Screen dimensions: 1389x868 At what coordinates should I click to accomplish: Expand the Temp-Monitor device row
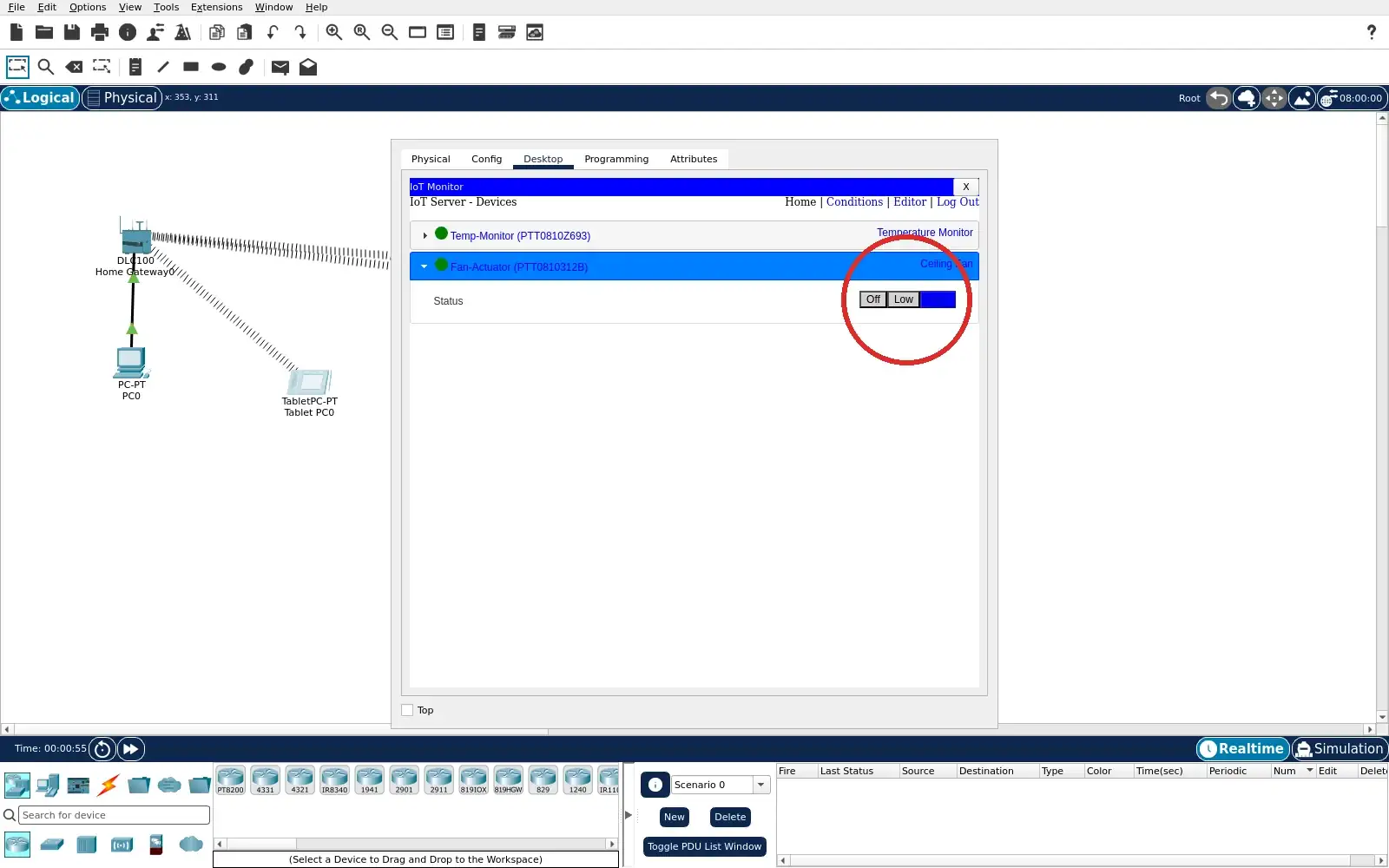click(425, 235)
